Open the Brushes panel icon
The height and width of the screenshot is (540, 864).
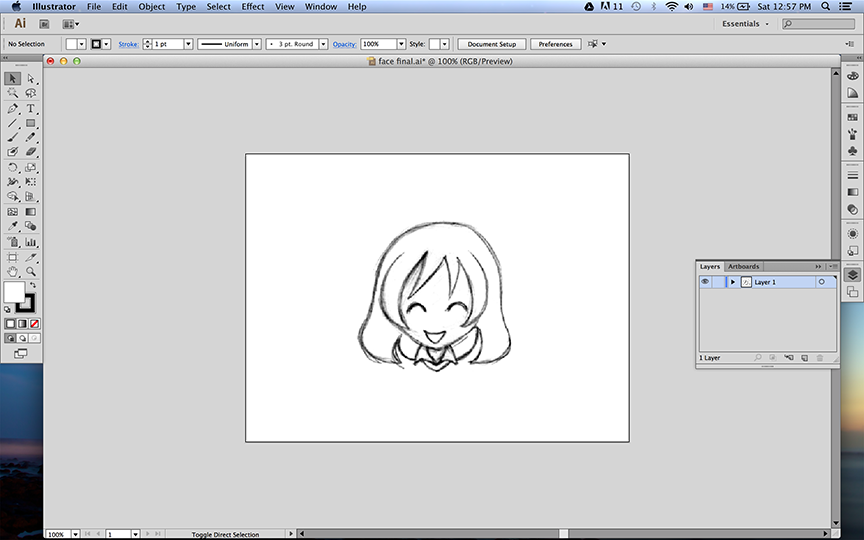click(x=852, y=134)
